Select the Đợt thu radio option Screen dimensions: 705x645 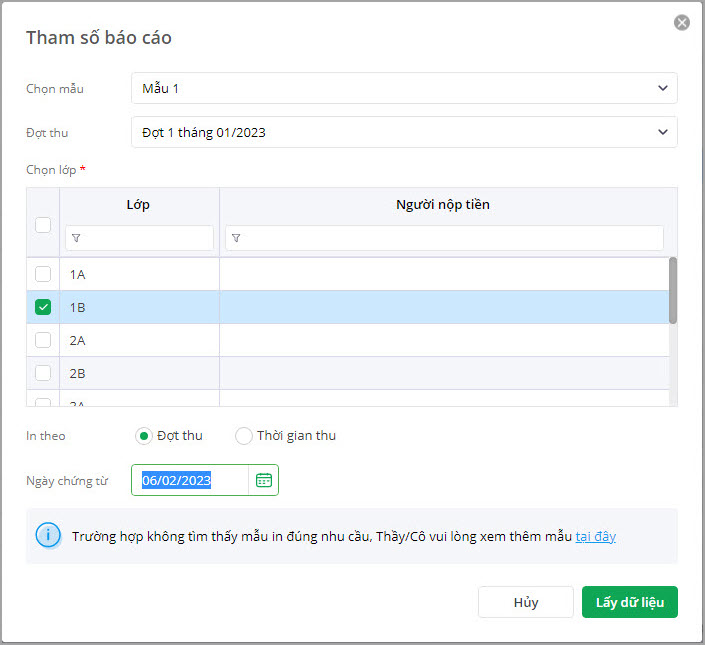144,436
